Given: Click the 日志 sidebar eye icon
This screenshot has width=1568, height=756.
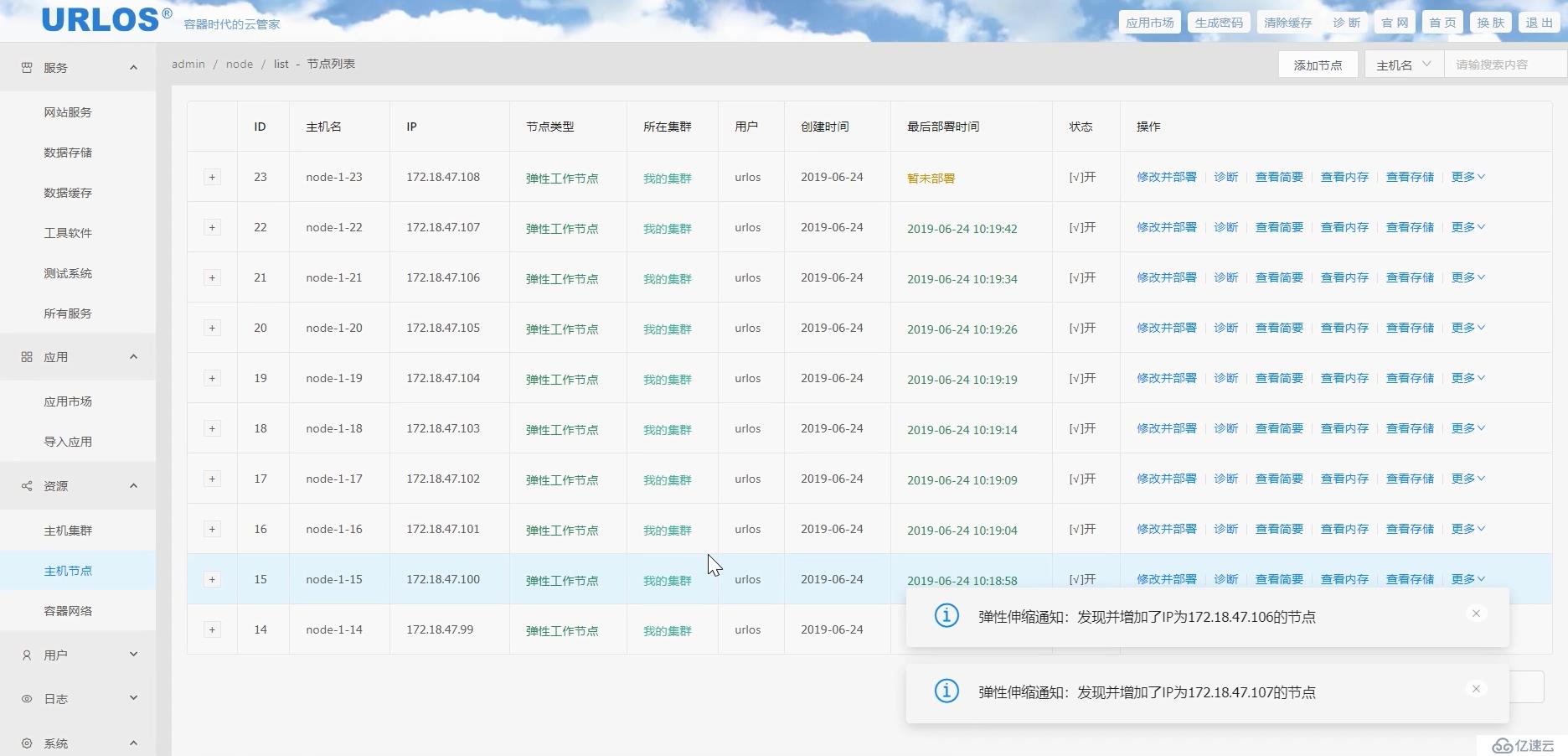Looking at the screenshot, I should tap(27, 699).
